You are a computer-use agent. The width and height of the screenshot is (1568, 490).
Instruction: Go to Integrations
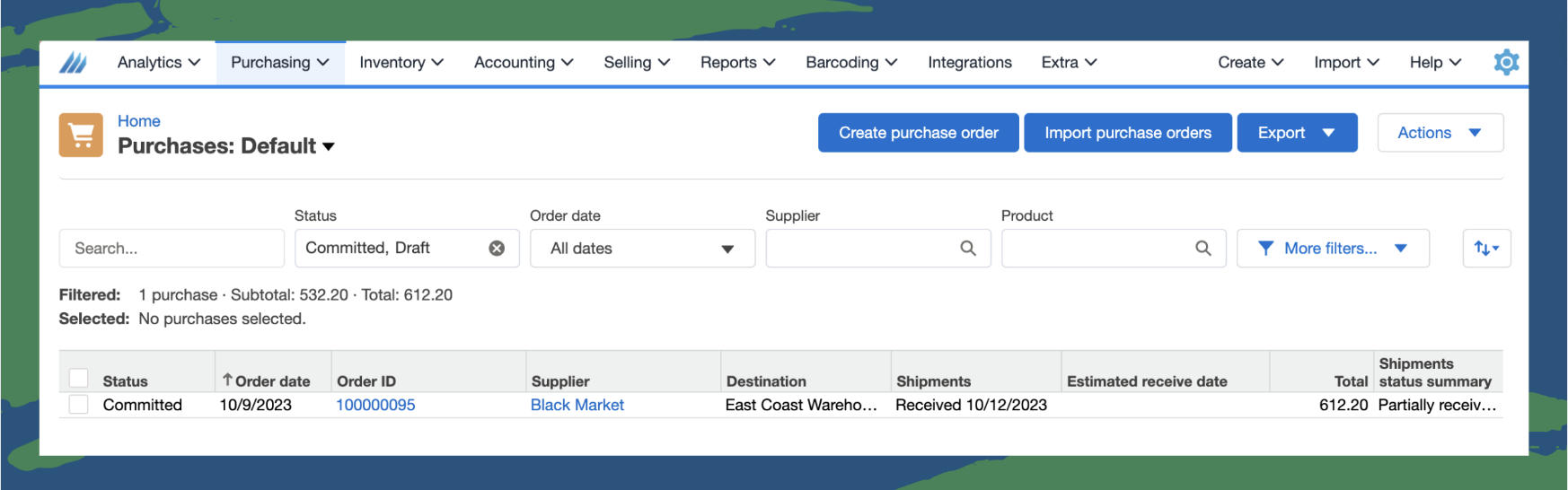coord(970,63)
